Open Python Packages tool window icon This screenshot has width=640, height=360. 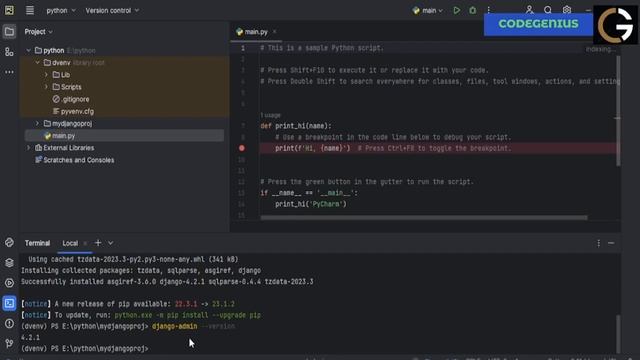pyautogui.click(x=9, y=263)
